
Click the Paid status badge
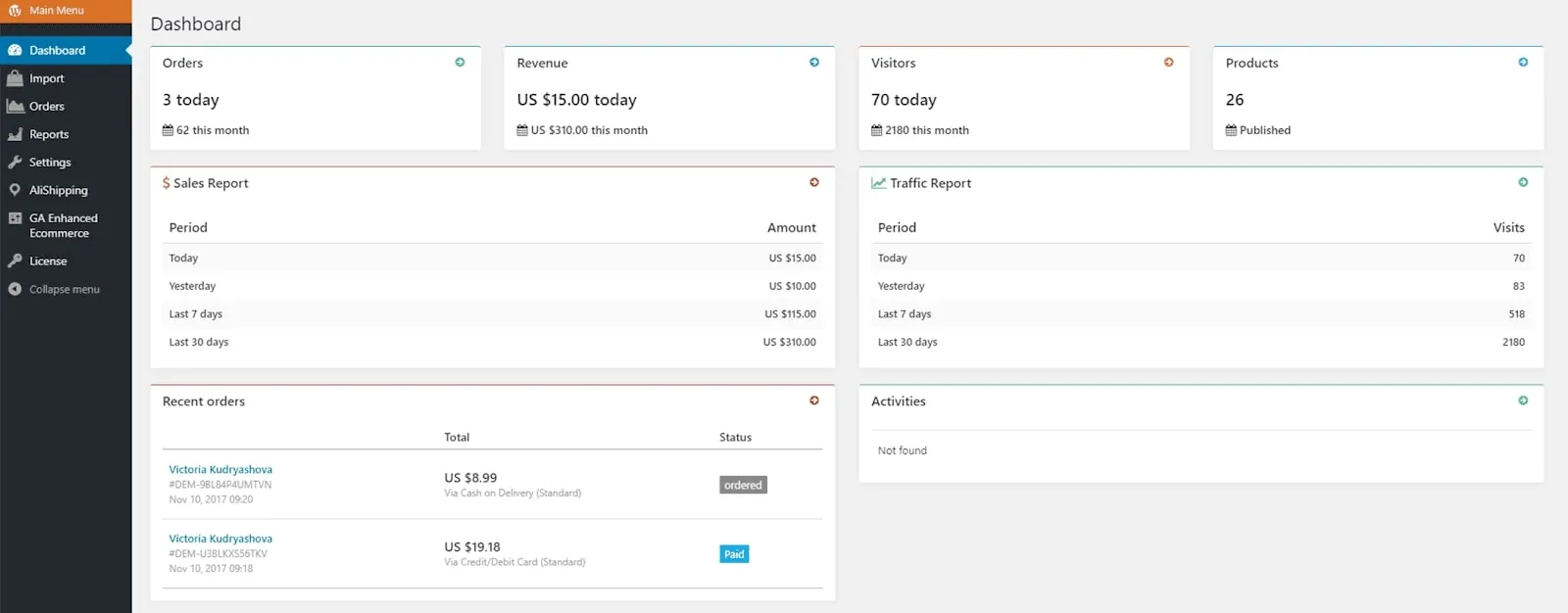734,554
